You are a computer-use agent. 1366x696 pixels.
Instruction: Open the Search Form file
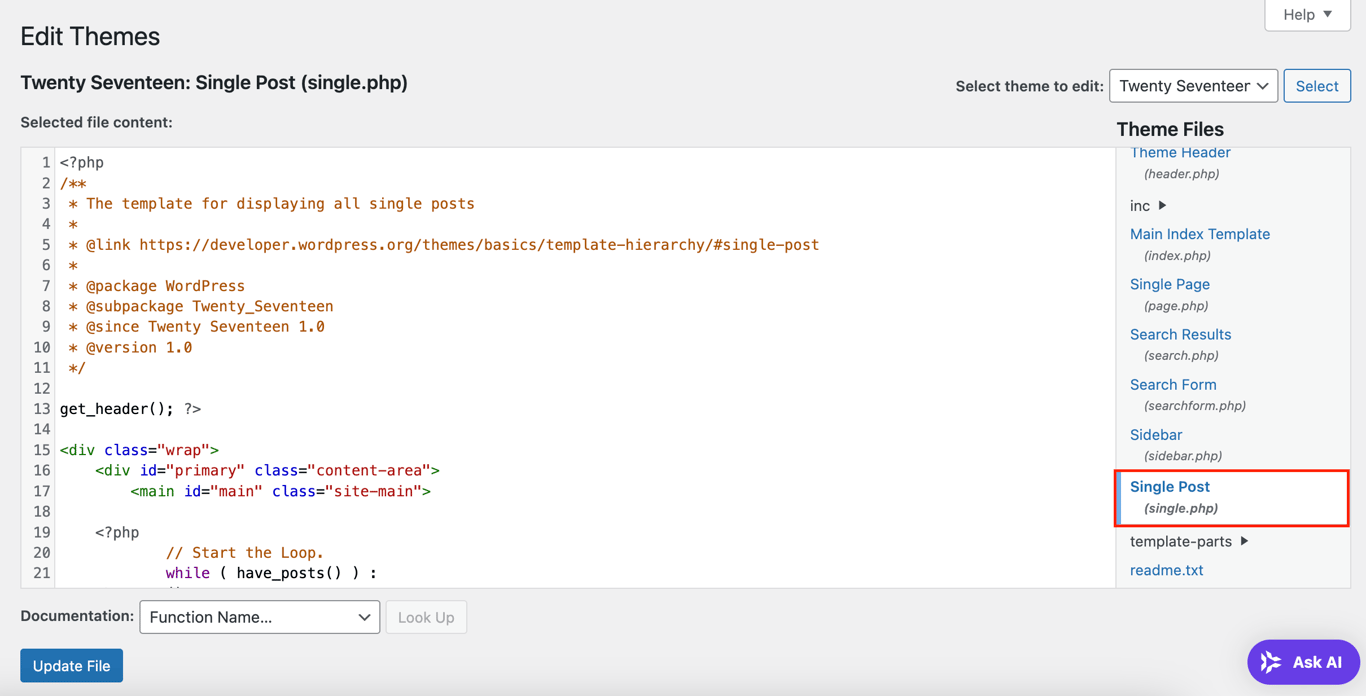tap(1172, 384)
